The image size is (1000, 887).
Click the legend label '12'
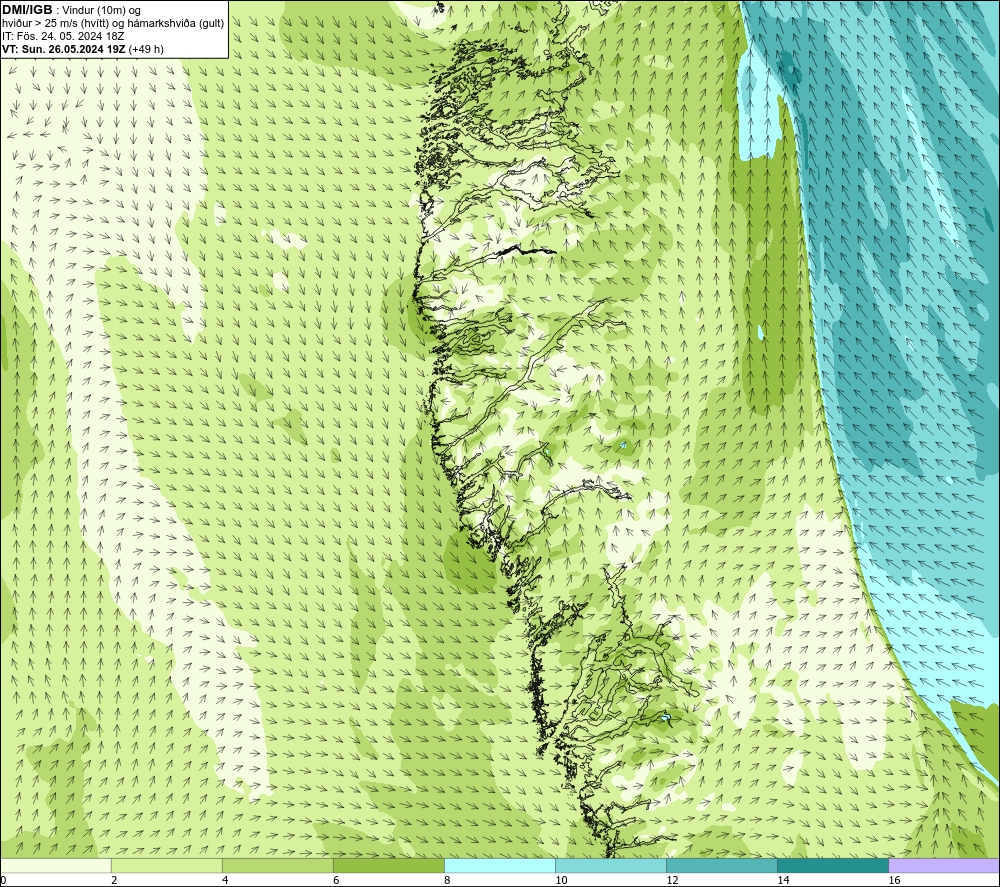[x=672, y=880]
